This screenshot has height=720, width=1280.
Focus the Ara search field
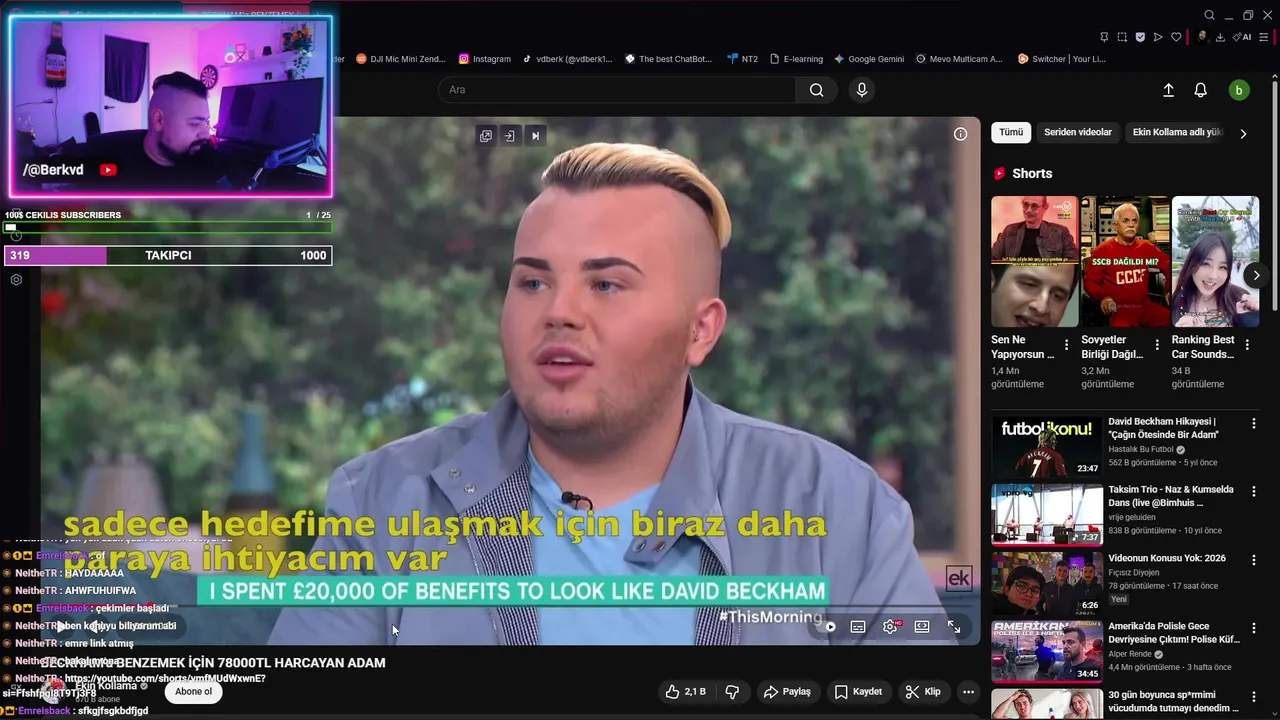pos(617,90)
